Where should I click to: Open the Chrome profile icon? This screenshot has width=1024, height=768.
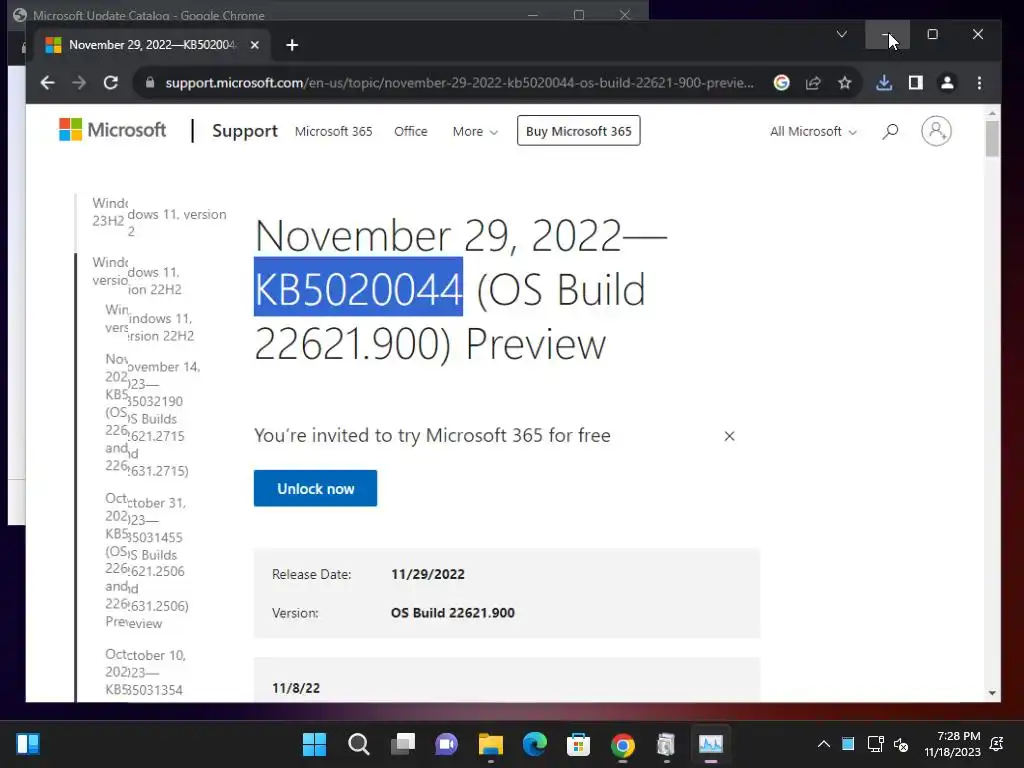(947, 83)
